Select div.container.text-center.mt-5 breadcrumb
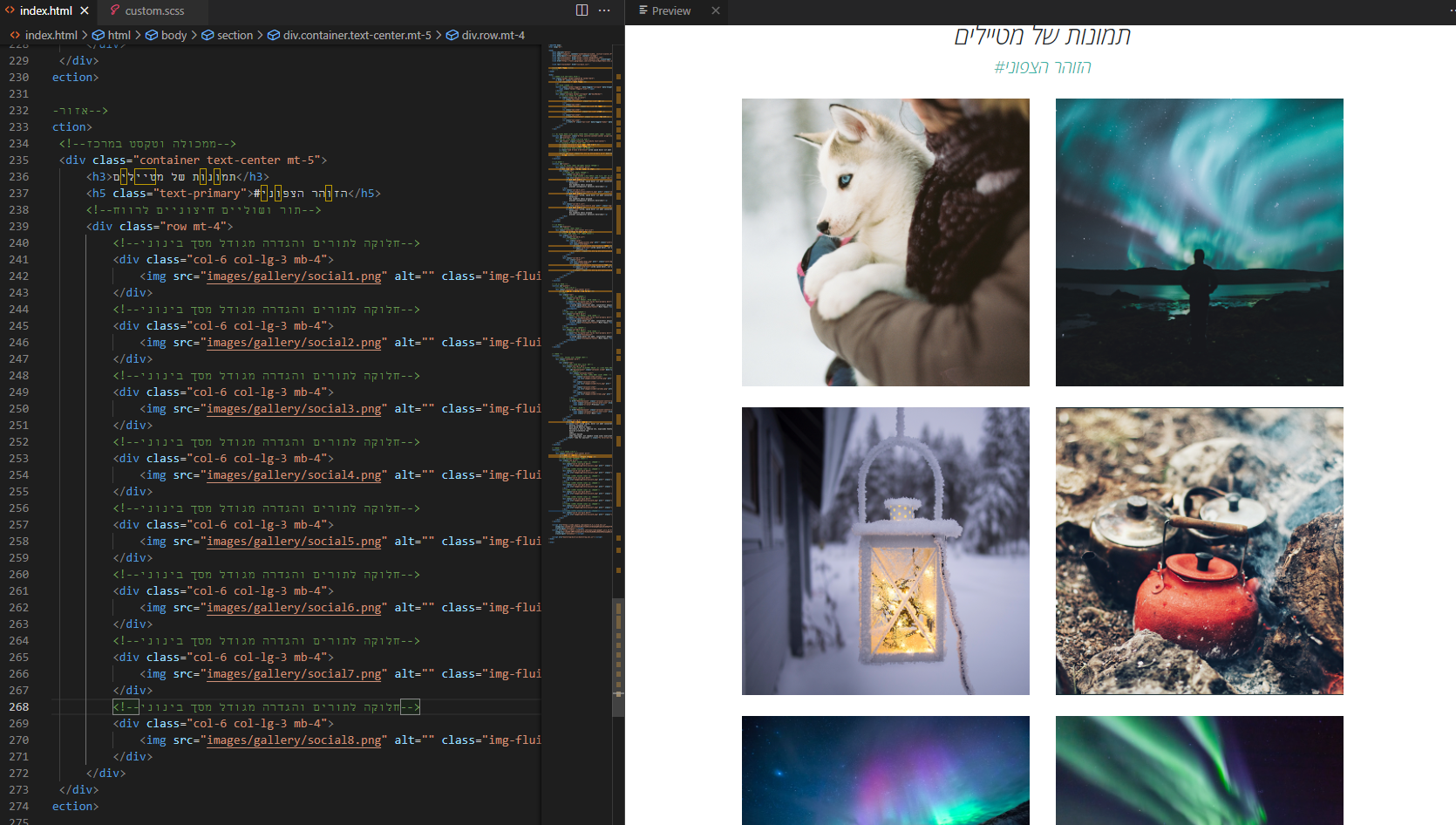The height and width of the screenshot is (825, 1456). click(x=357, y=35)
